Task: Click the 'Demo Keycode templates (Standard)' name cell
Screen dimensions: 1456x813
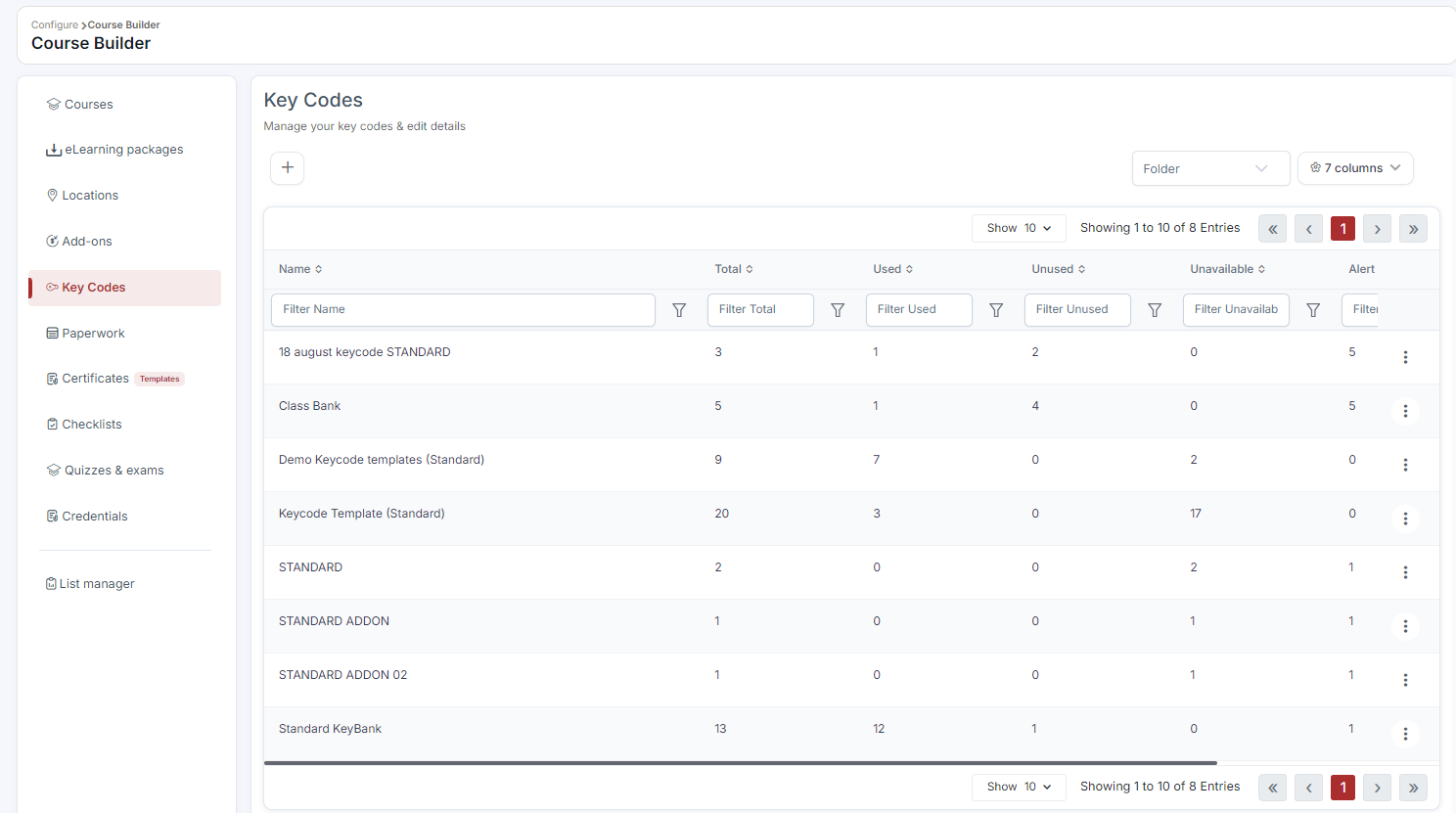Action: (x=382, y=460)
